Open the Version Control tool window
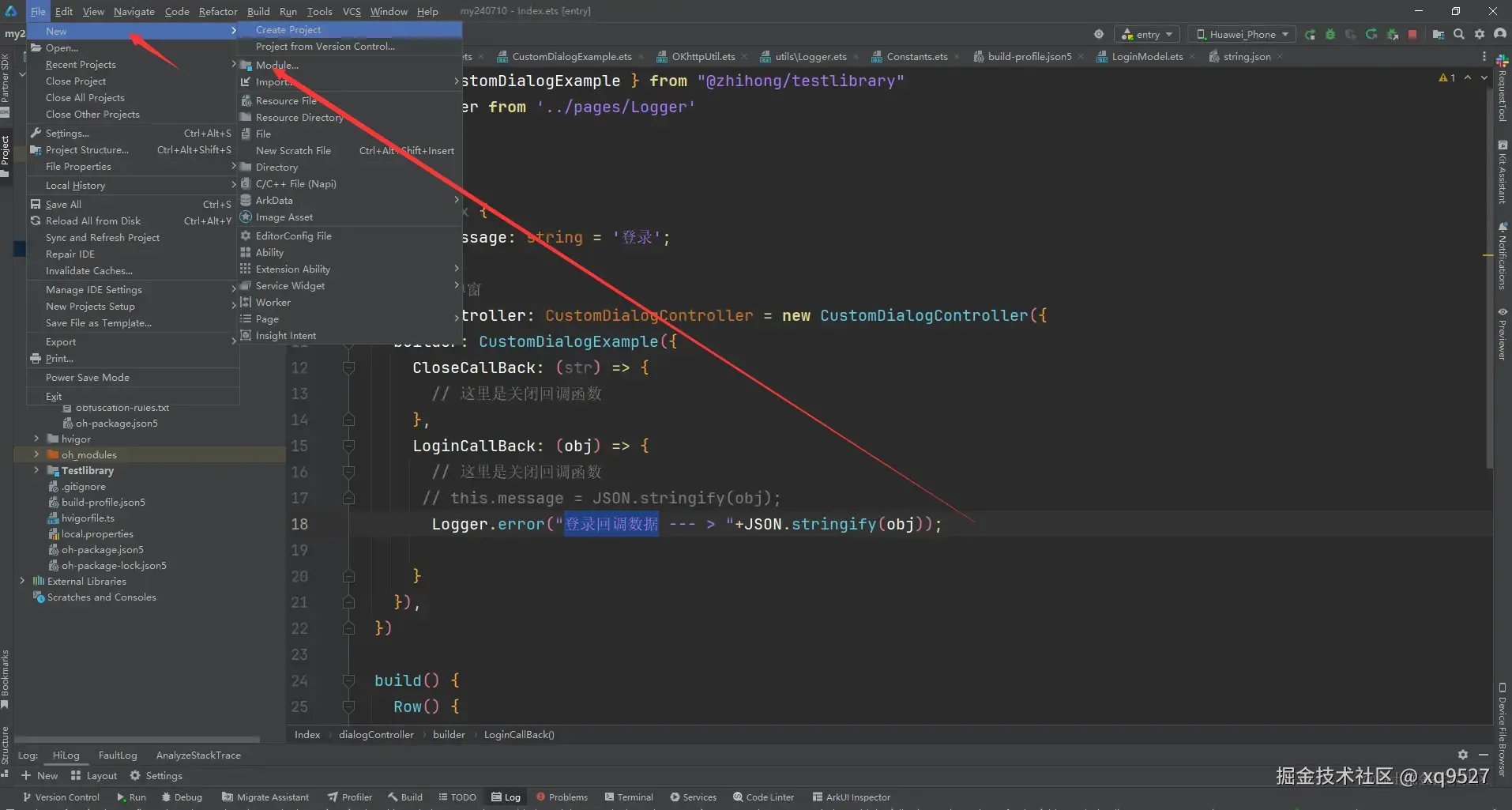This screenshot has width=1512, height=810. point(61,797)
